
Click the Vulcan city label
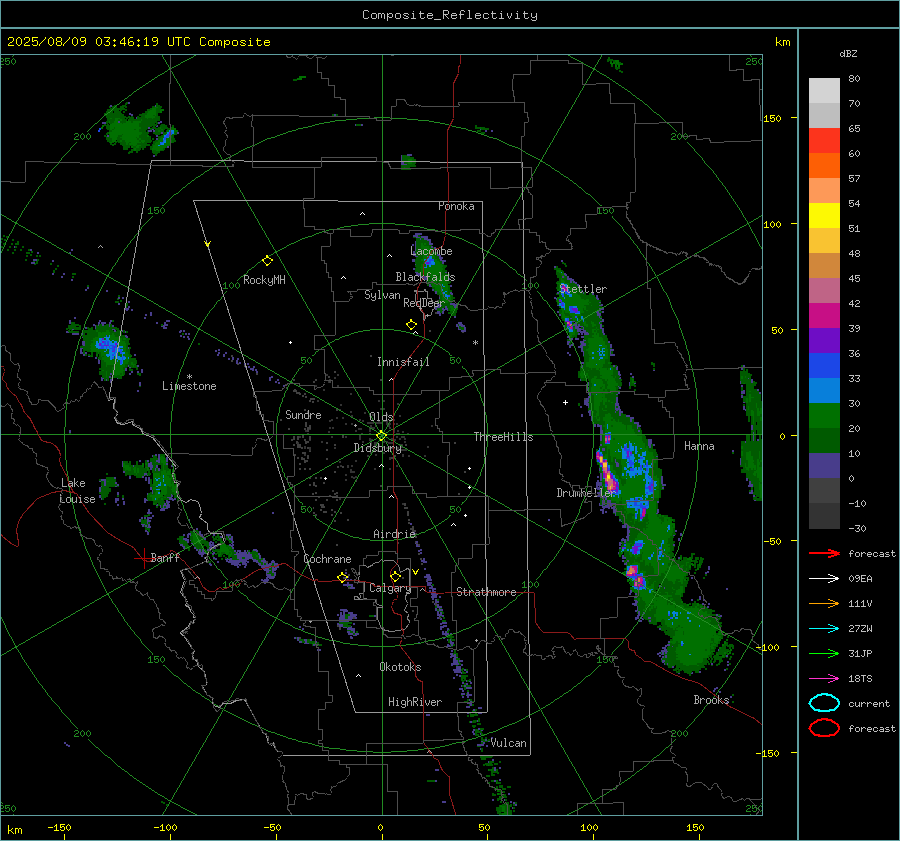click(x=509, y=743)
